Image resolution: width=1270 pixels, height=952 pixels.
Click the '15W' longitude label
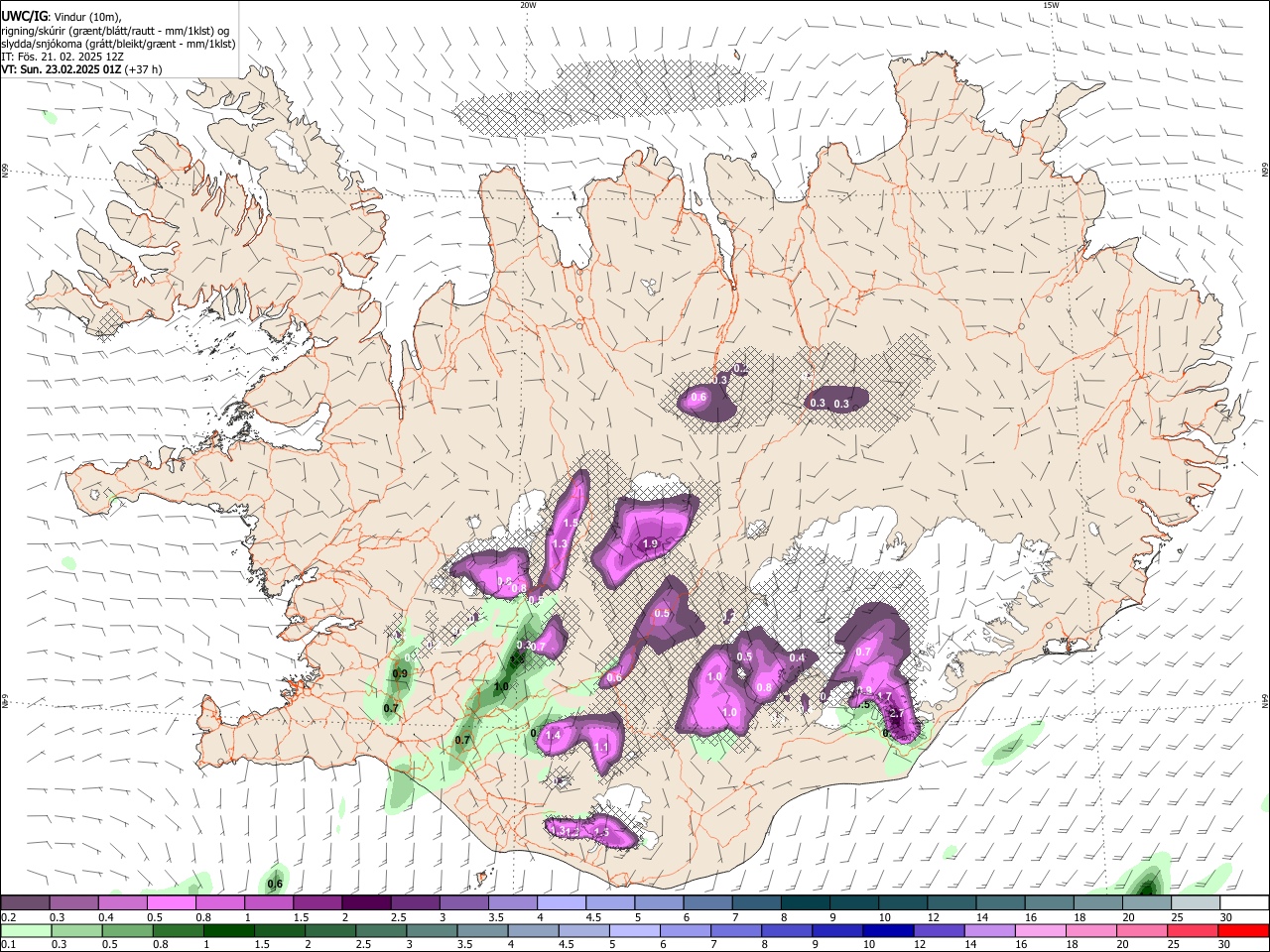click(1051, 5)
